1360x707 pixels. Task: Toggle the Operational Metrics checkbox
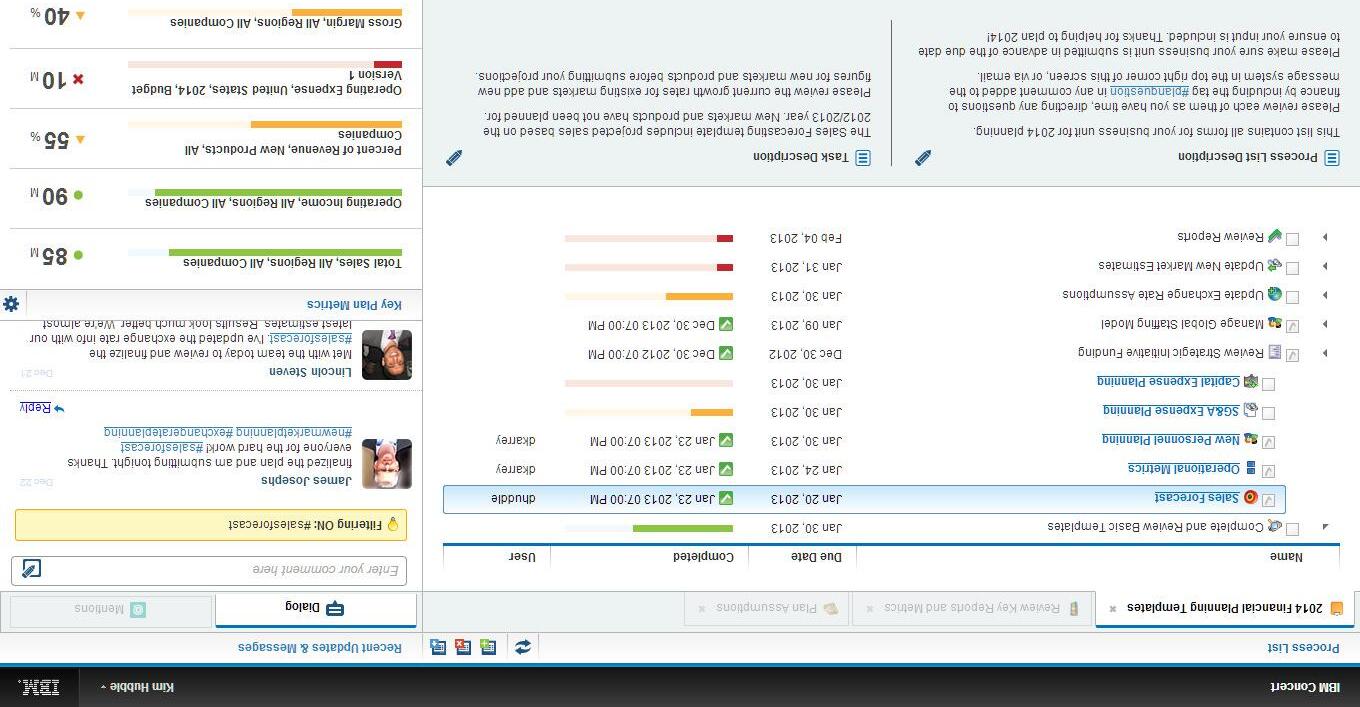point(1269,471)
